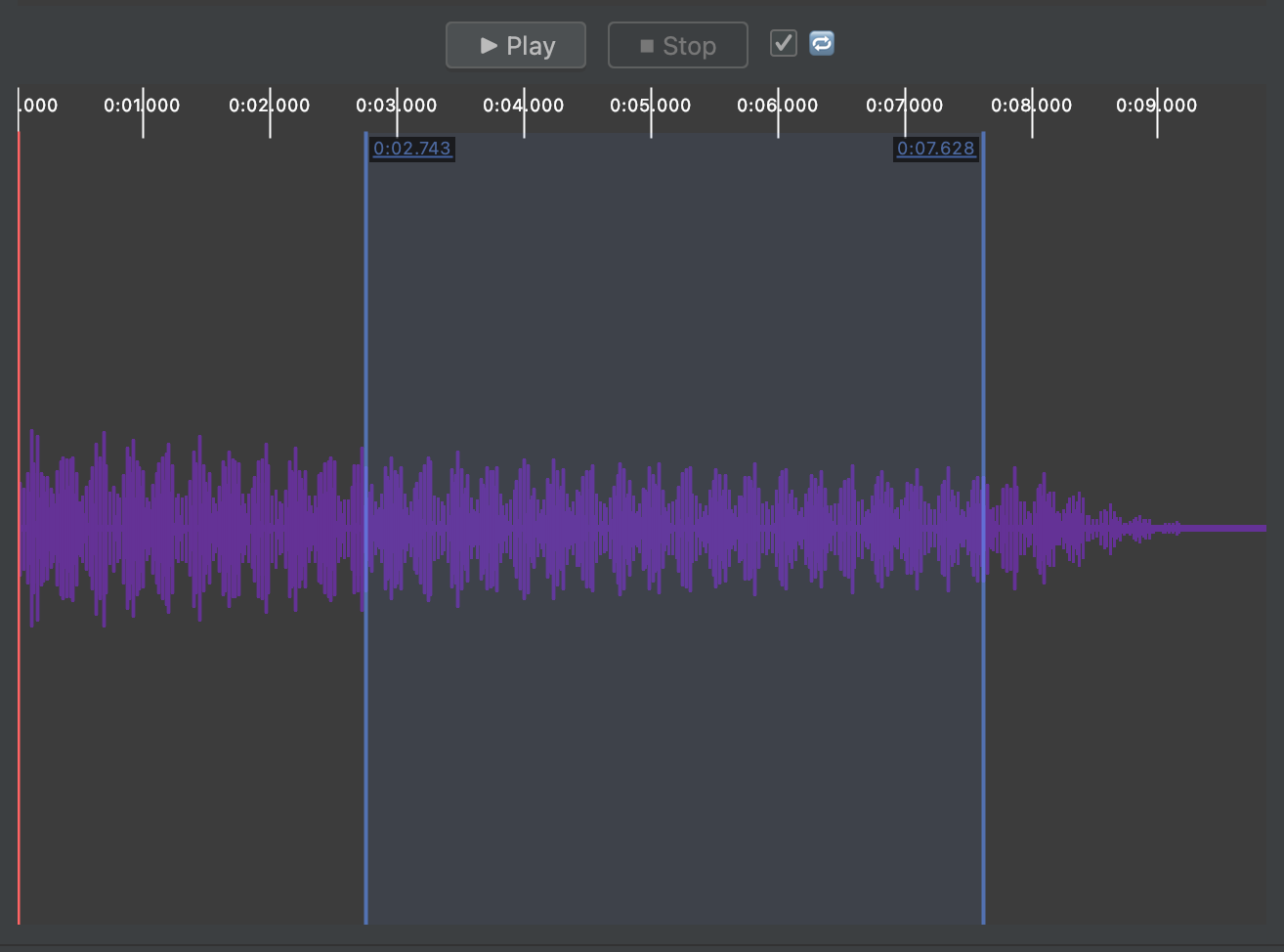Click the 0:05.000 tick on the ruler
Screen dimensions: 1284x952
pyautogui.click(x=651, y=122)
